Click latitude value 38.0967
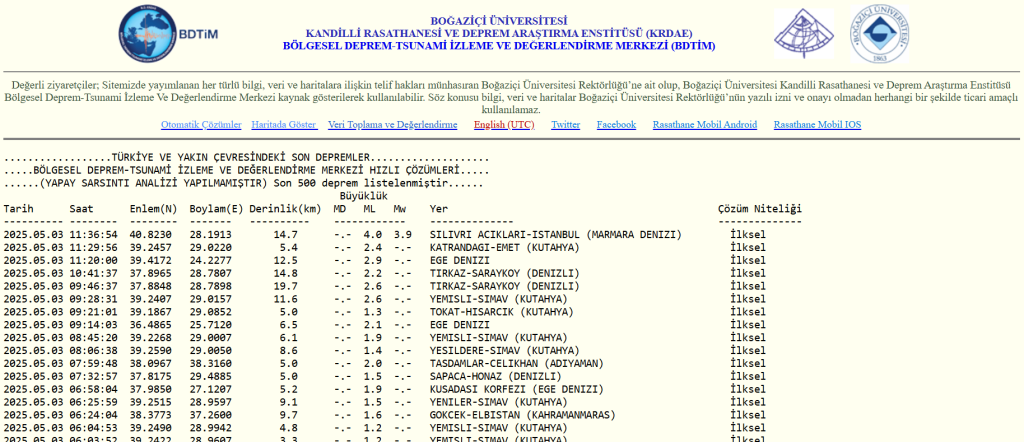Screen dimensions: 1024x442 [x=150, y=363]
